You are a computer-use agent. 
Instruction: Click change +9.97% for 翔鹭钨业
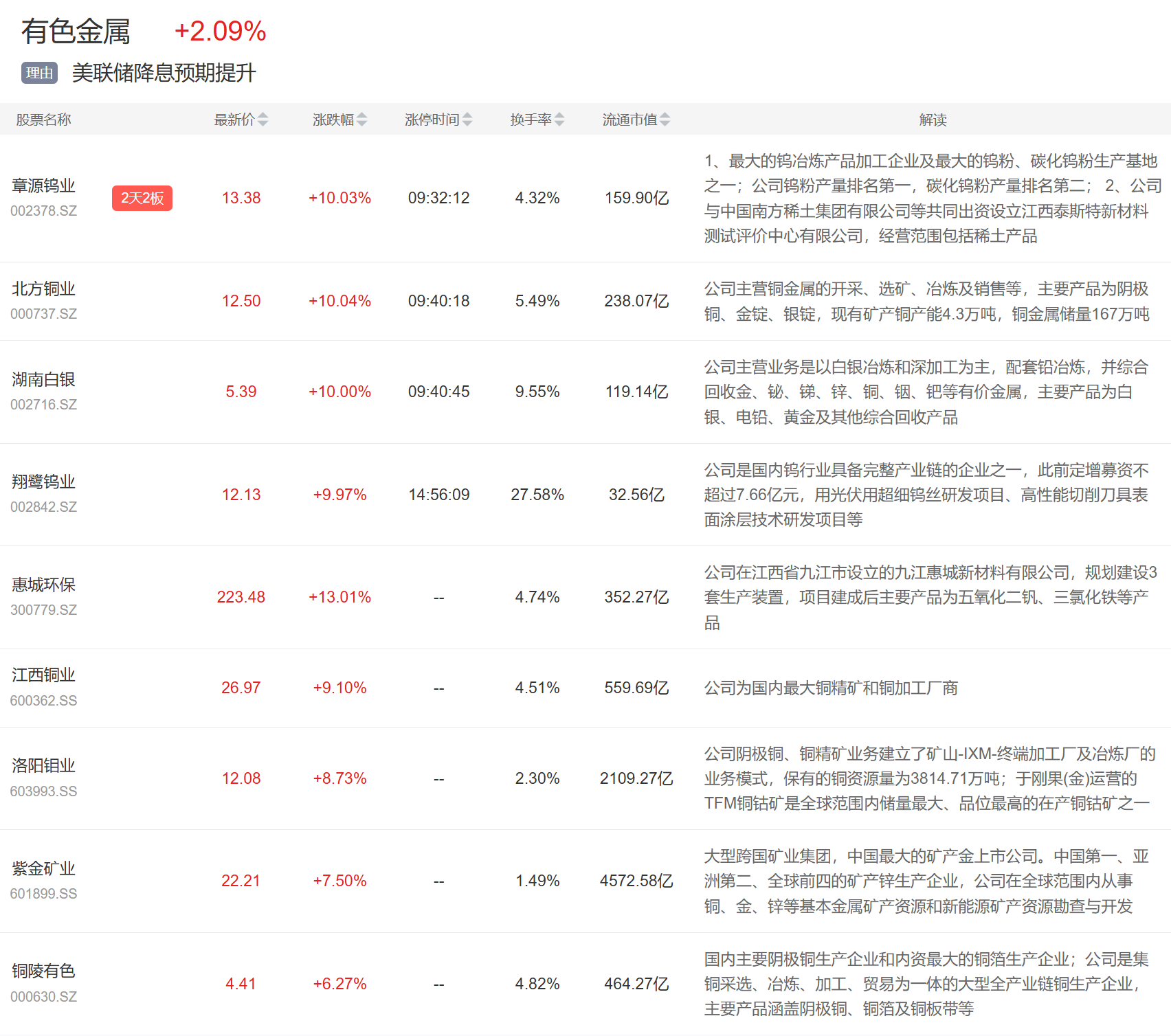339,495
